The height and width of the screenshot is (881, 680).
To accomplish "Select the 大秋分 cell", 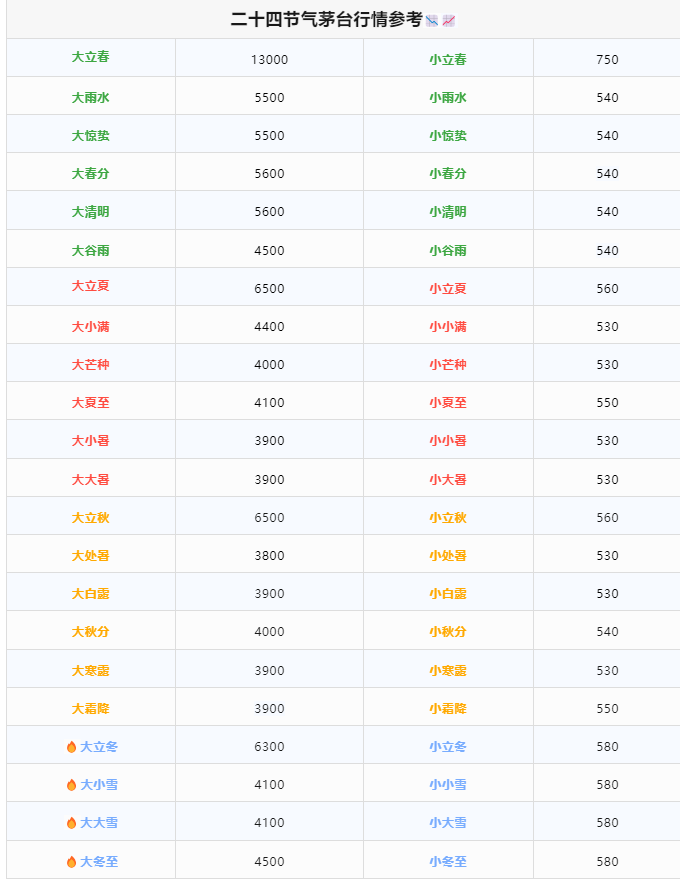I will pos(90,632).
